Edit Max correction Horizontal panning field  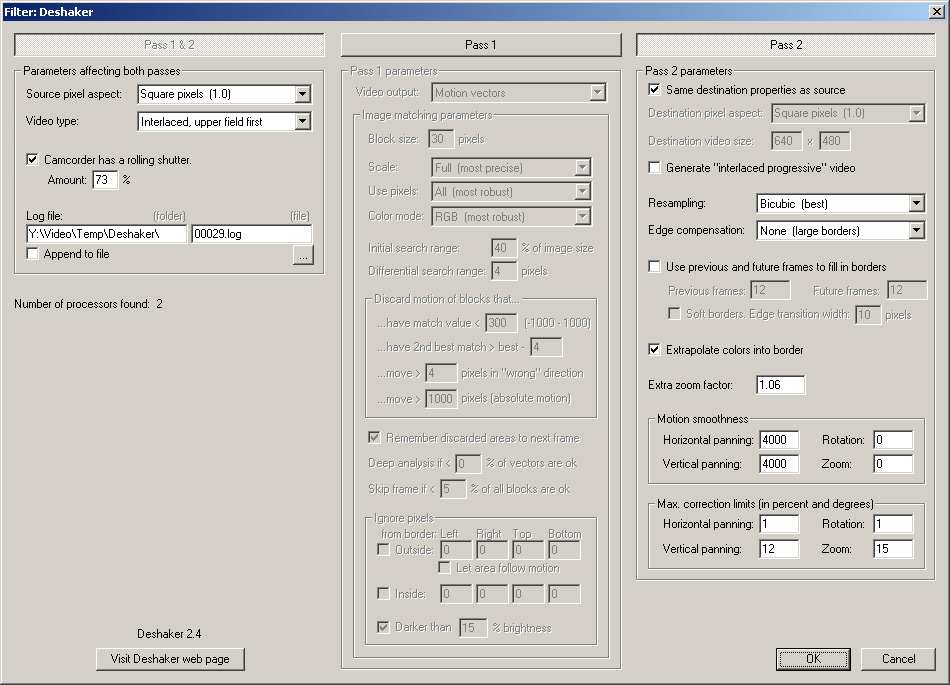pyautogui.click(x=779, y=524)
